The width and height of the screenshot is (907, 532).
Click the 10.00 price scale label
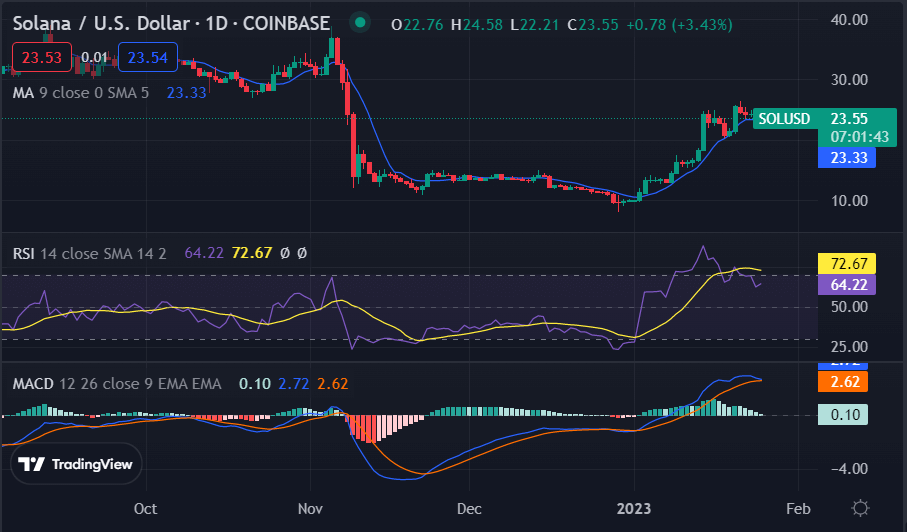coord(849,201)
